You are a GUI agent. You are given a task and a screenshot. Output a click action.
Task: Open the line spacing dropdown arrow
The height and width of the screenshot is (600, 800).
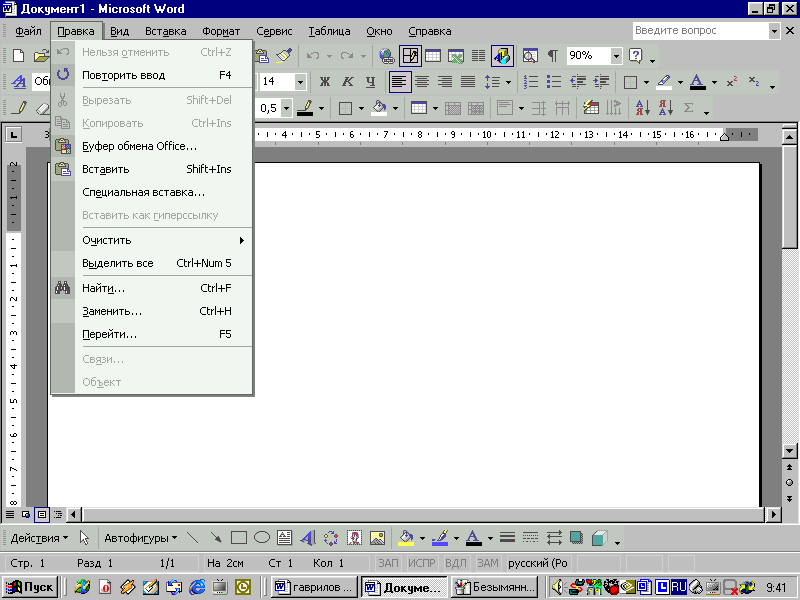pyautogui.click(x=508, y=82)
